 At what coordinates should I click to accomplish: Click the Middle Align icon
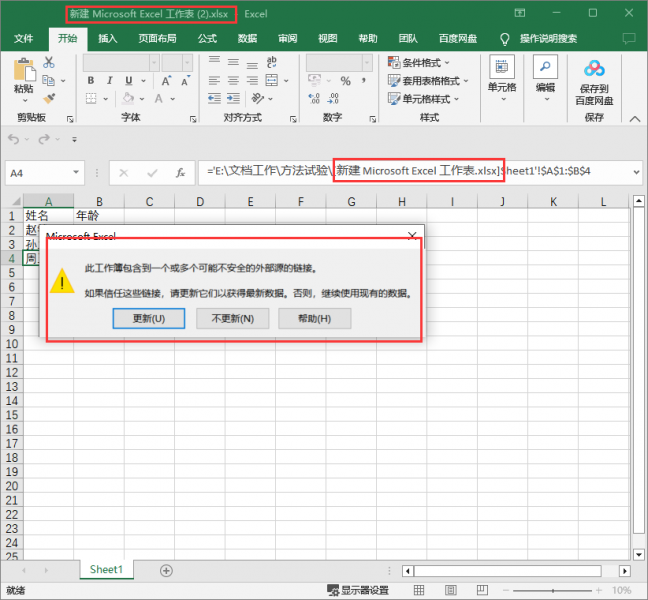pyautogui.click(x=233, y=62)
